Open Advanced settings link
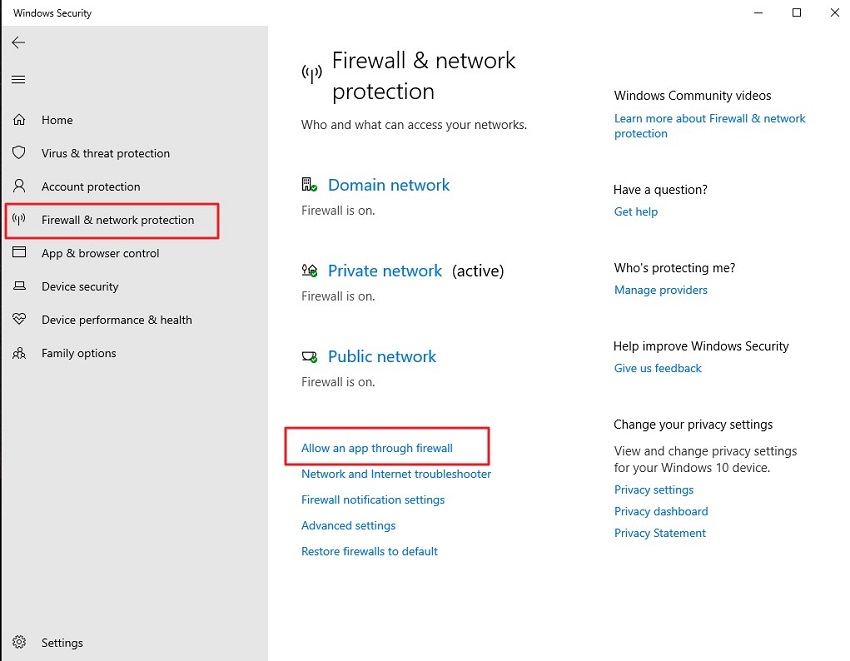This screenshot has width=850, height=661. [x=348, y=526]
